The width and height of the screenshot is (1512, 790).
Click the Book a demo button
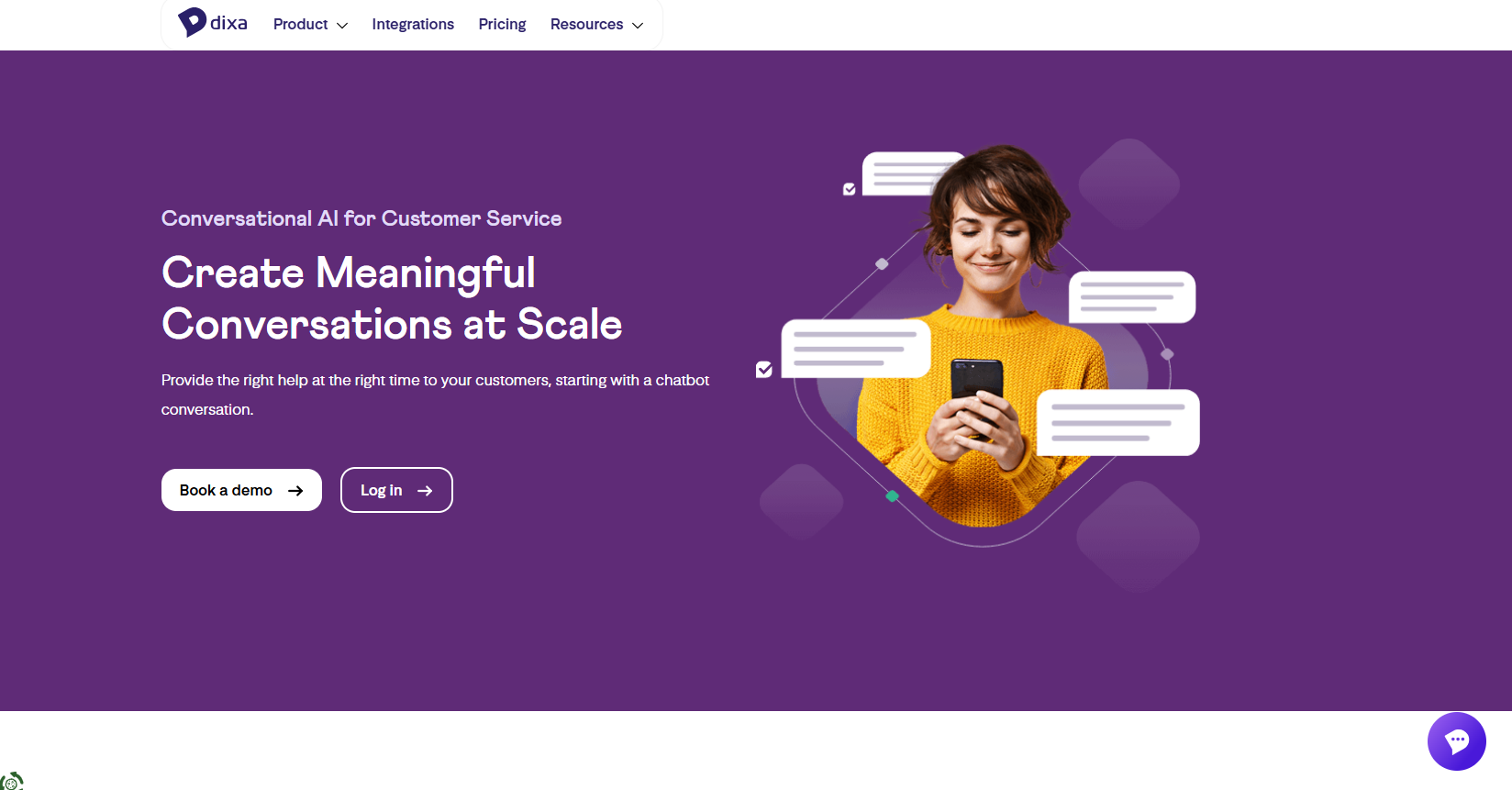coord(241,490)
